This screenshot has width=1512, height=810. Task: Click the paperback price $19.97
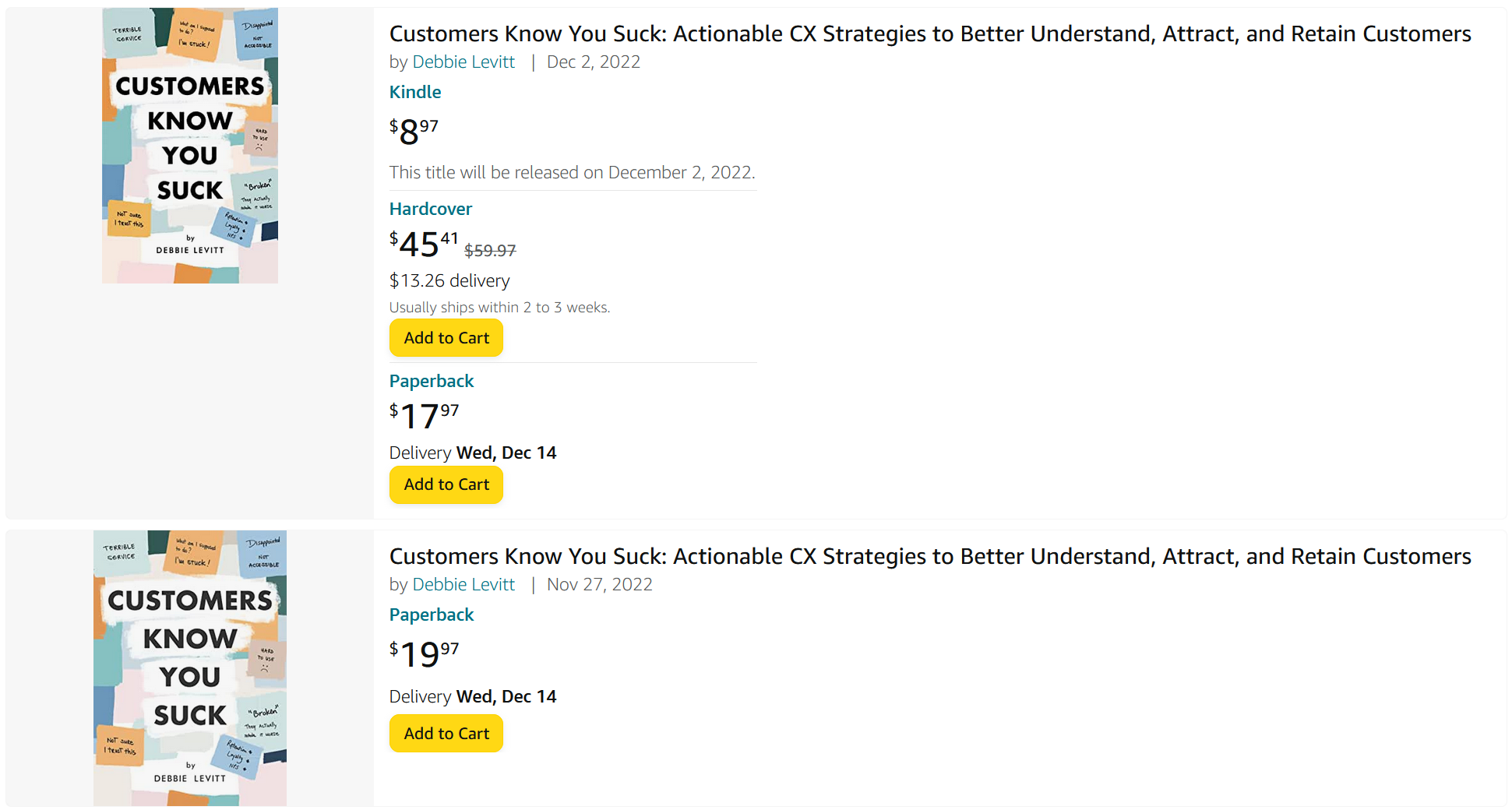pos(425,653)
